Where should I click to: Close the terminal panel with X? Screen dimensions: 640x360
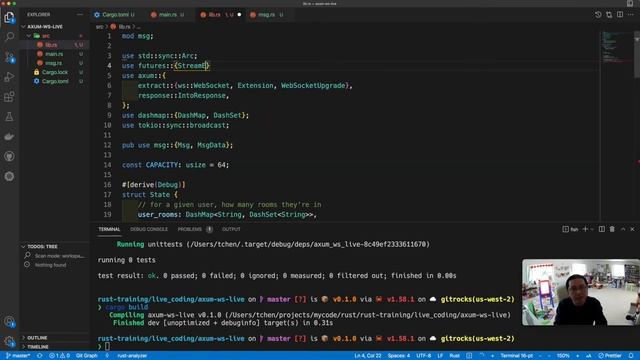pyautogui.click(x=632, y=229)
